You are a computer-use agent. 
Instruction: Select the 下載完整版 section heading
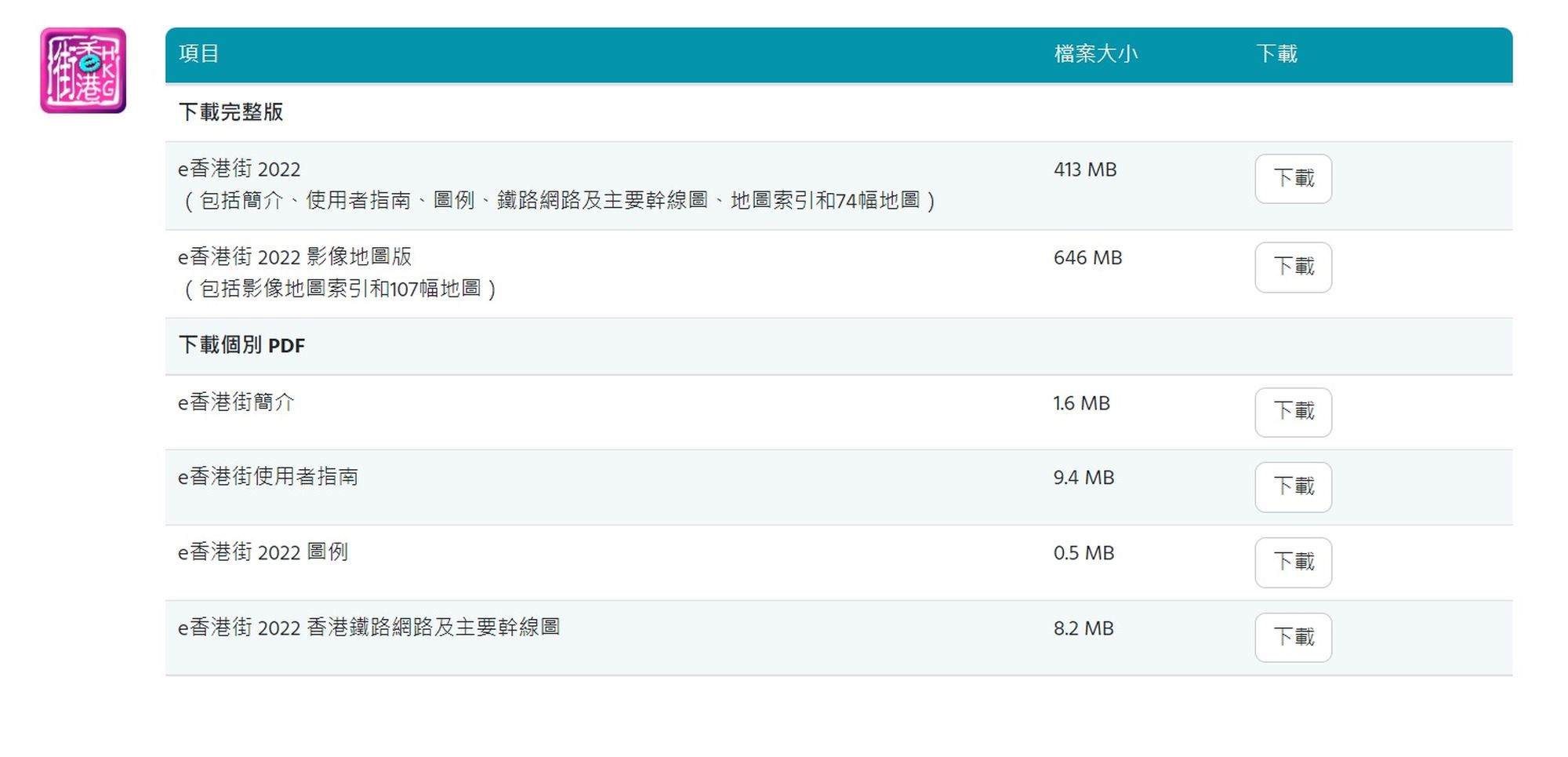pos(230,112)
